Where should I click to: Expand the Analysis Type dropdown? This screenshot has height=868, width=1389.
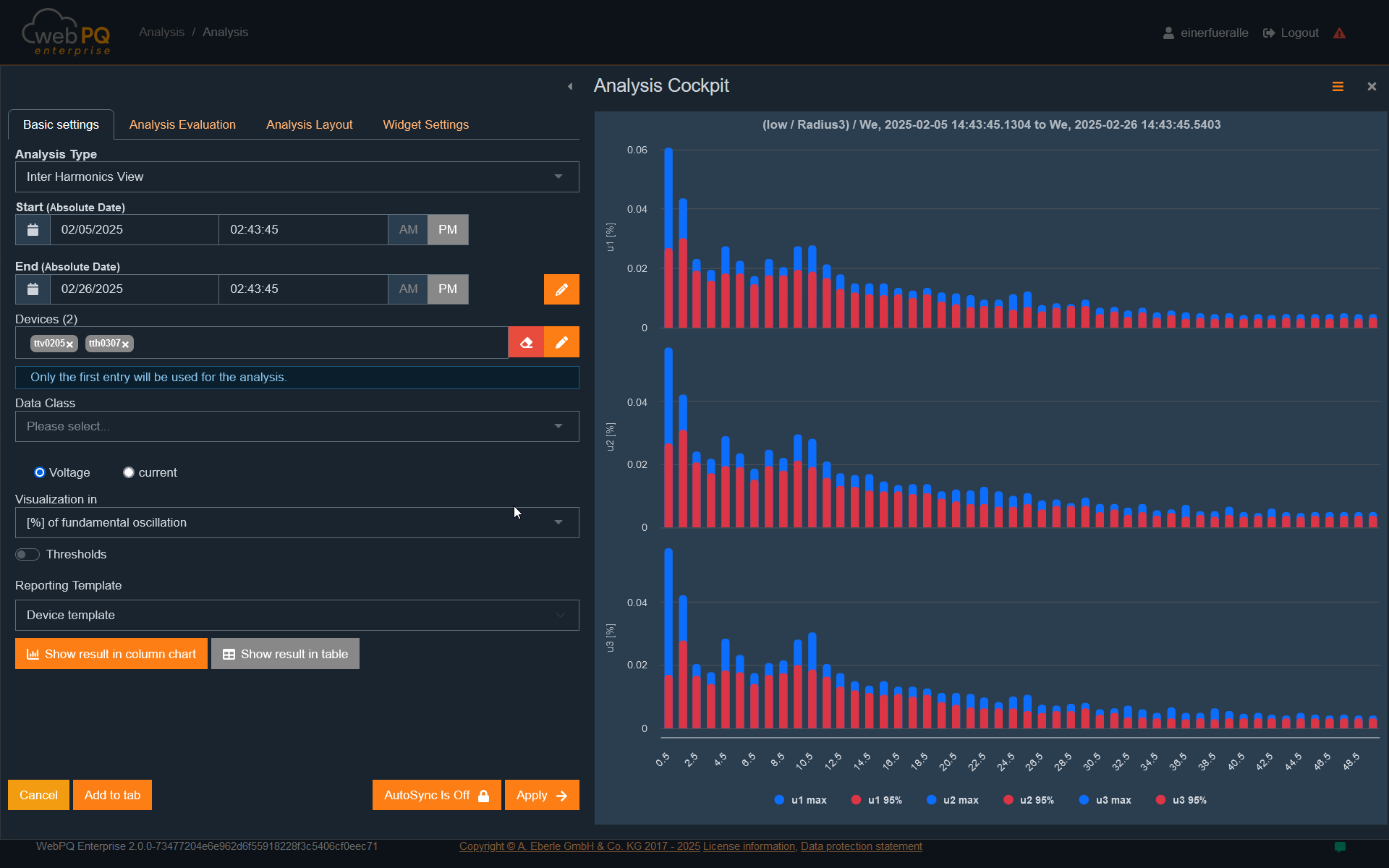click(297, 176)
